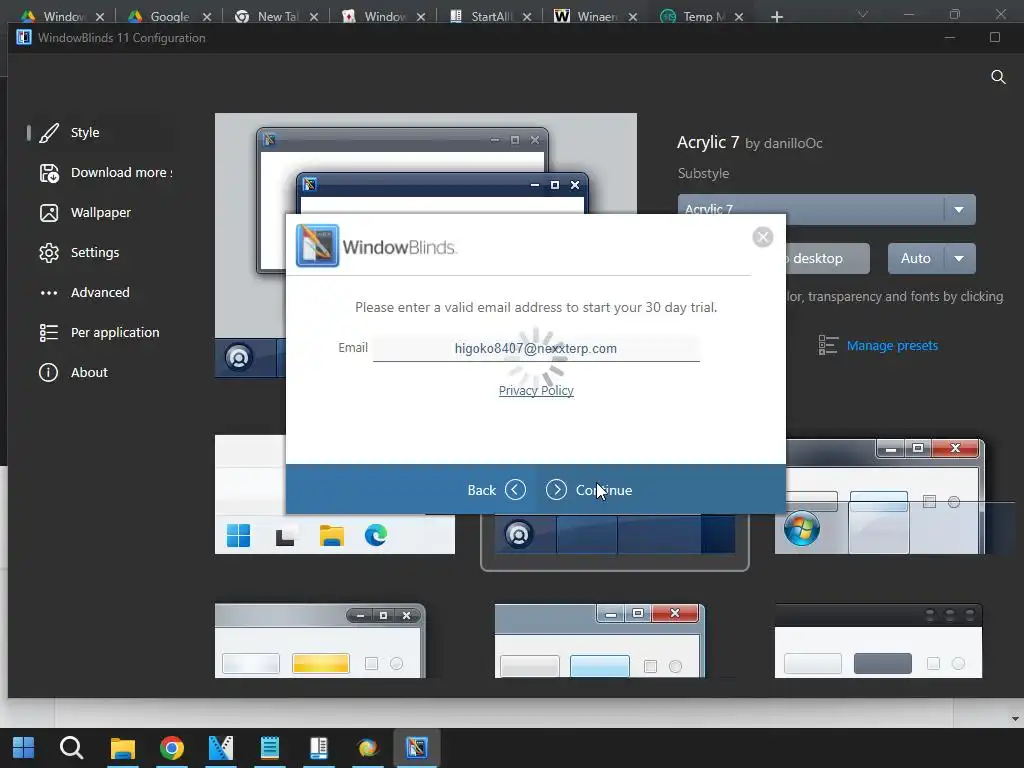Close the trial email dialog
The width and height of the screenshot is (1024, 768).
point(762,236)
